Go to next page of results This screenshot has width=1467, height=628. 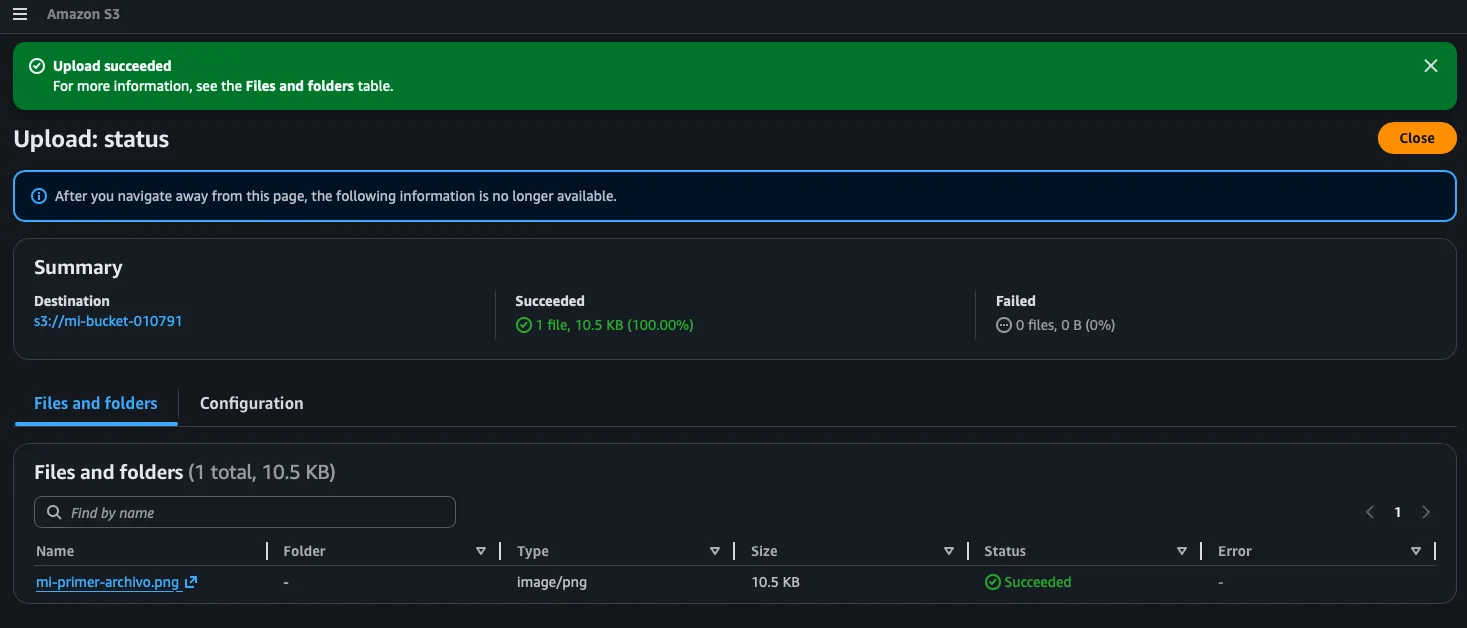(1426, 512)
